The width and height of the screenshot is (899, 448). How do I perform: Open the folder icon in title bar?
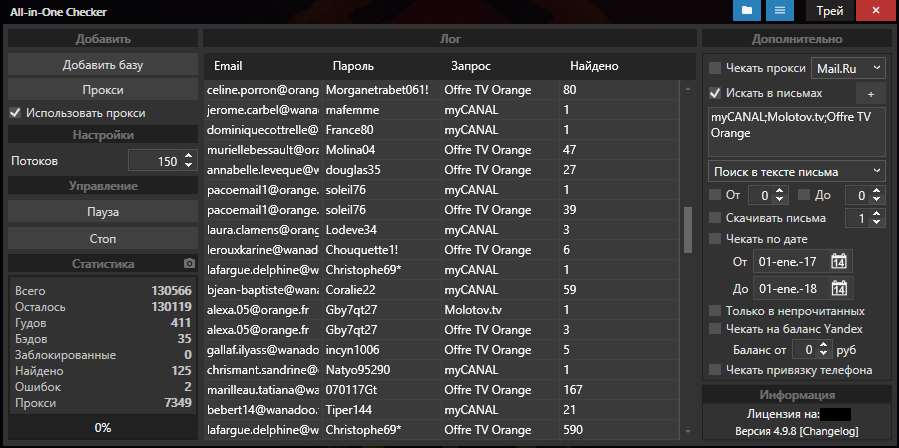746,10
